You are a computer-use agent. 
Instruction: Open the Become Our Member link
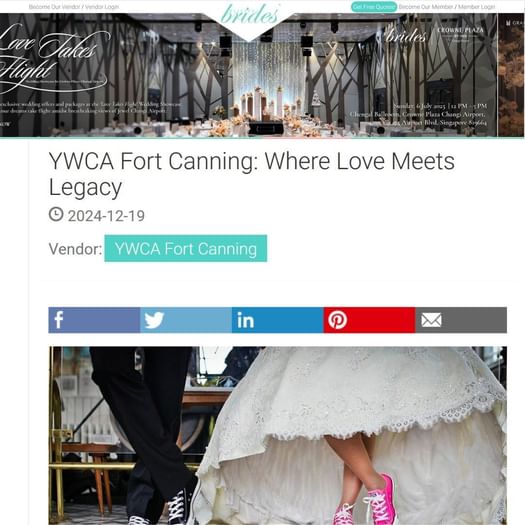426,7
